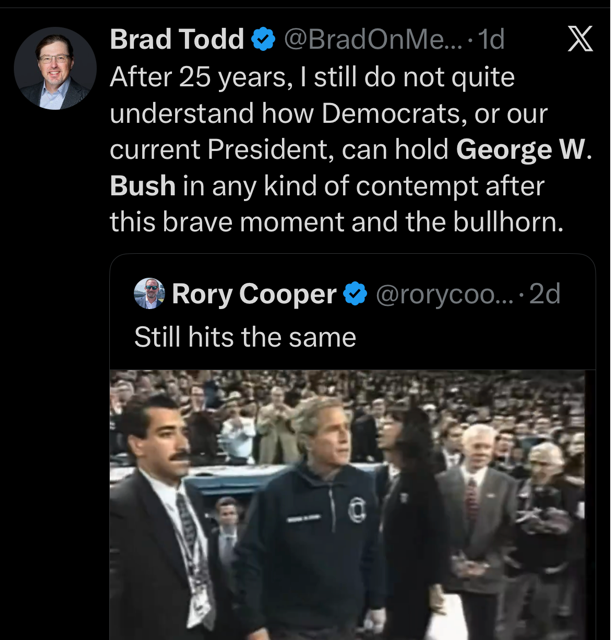The width and height of the screenshot is (611, 640).
Task: Open the 2d timestamp on quoted tweet
Action: [x=544, y=293]
